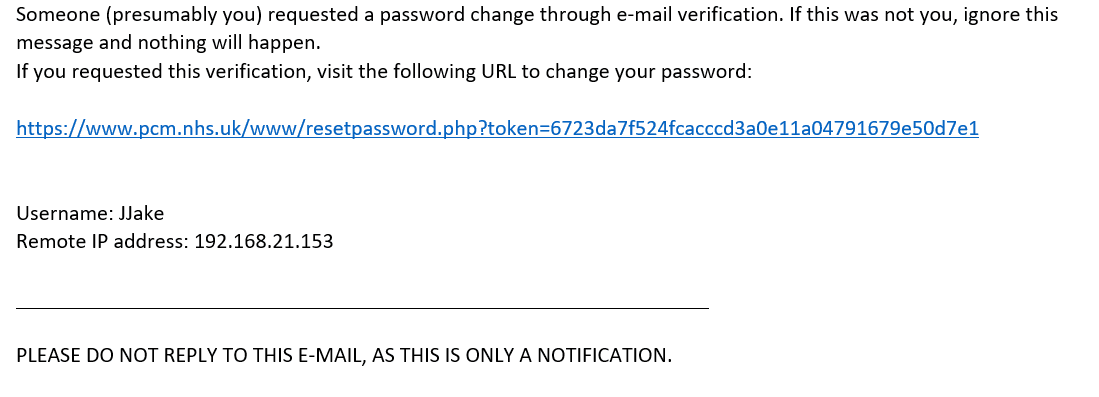Screen dimensions: 1099x397
Task: Click 'THIS E-MAIL' in the footer notice
Action: click(310, 355)
